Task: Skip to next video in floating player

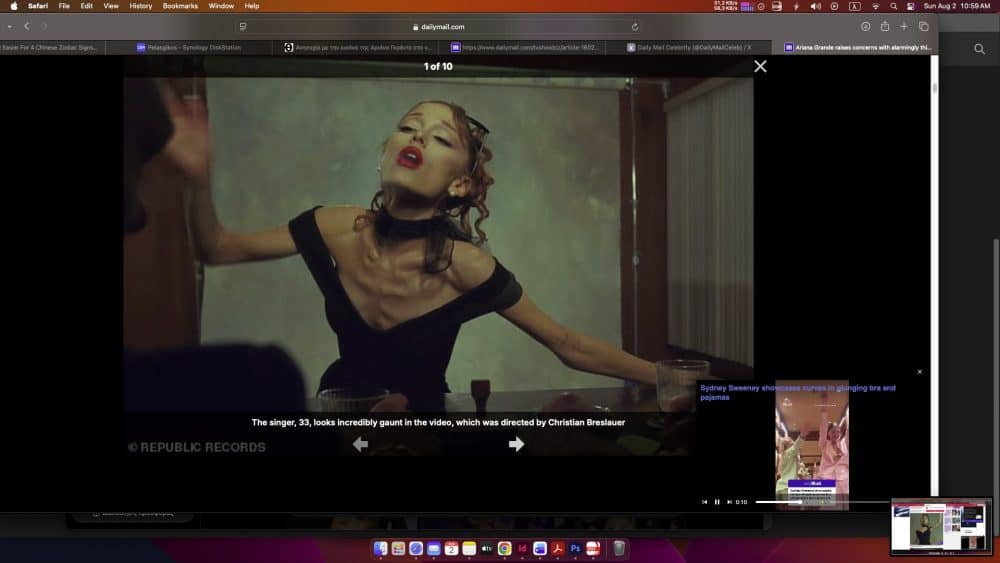Action: click(x=729, y=502)
